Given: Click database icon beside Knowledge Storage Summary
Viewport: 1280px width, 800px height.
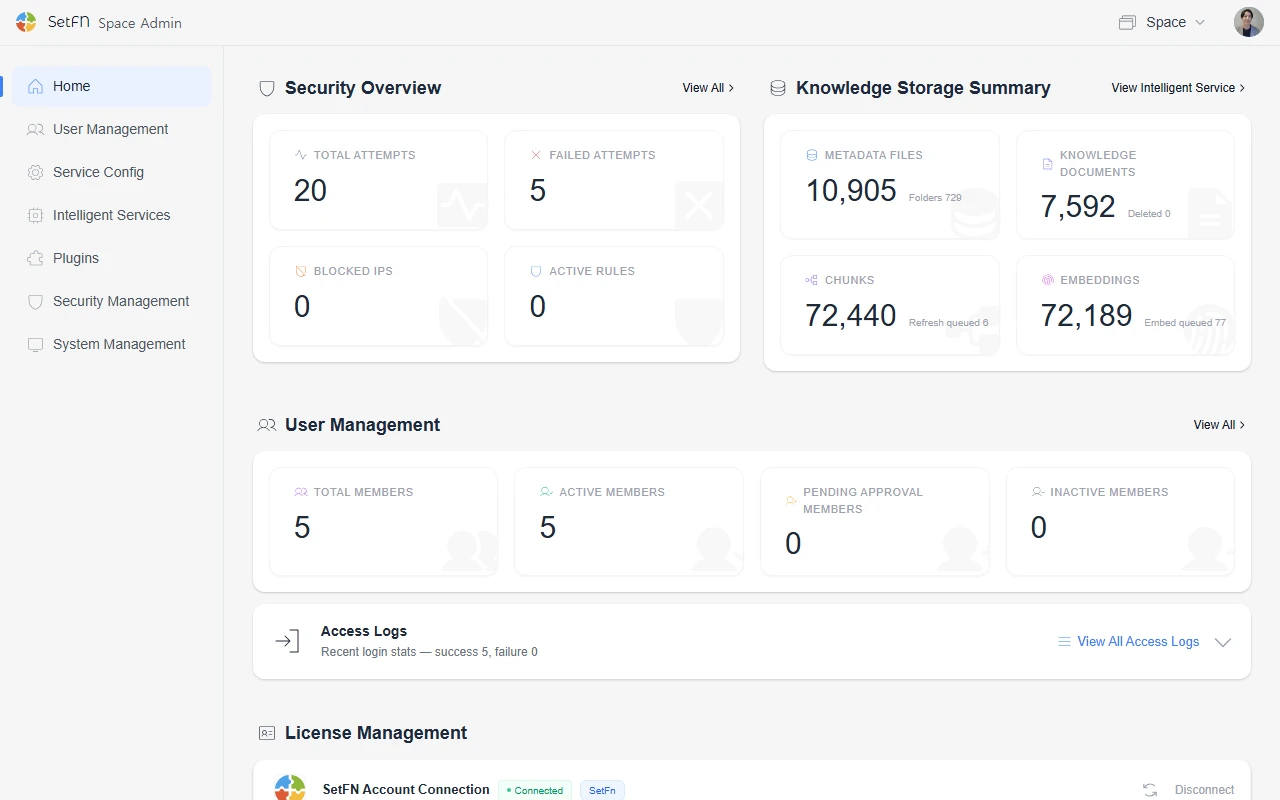Looking at the screenshot, I should coord(777,88).
